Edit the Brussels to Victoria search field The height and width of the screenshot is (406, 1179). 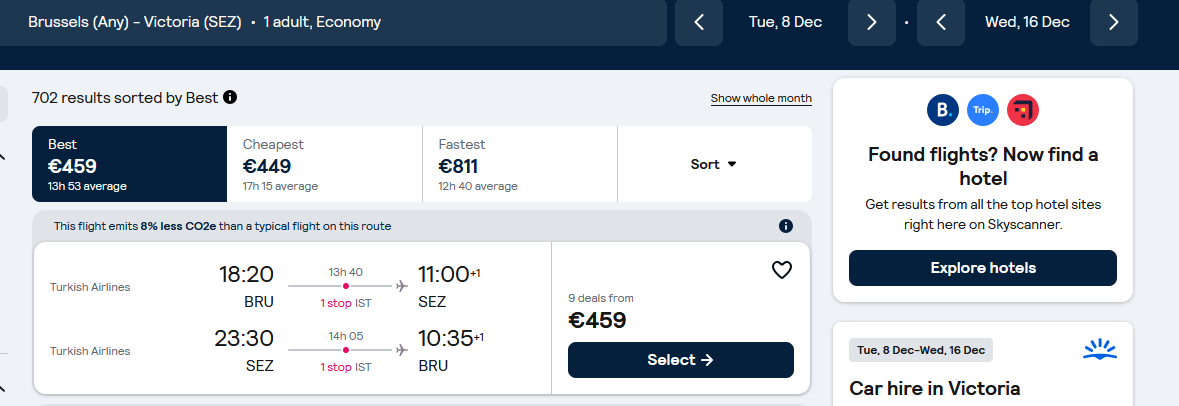pyautogui.click(x=333, y=22)
